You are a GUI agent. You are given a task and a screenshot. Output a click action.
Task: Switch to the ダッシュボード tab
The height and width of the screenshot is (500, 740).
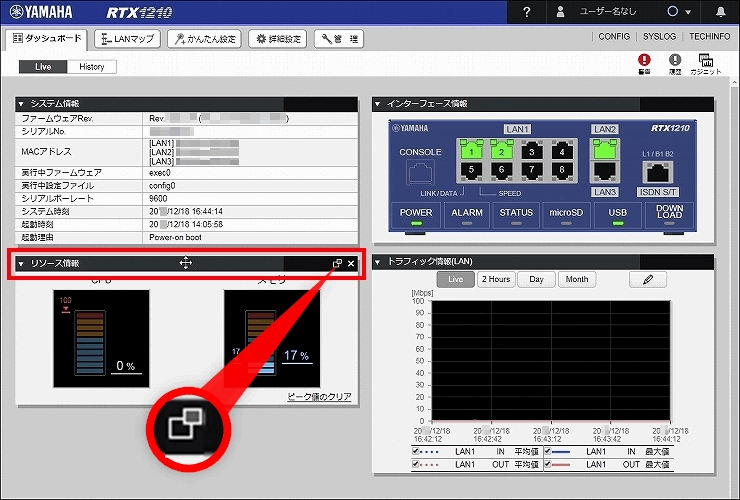click(47, 39)
